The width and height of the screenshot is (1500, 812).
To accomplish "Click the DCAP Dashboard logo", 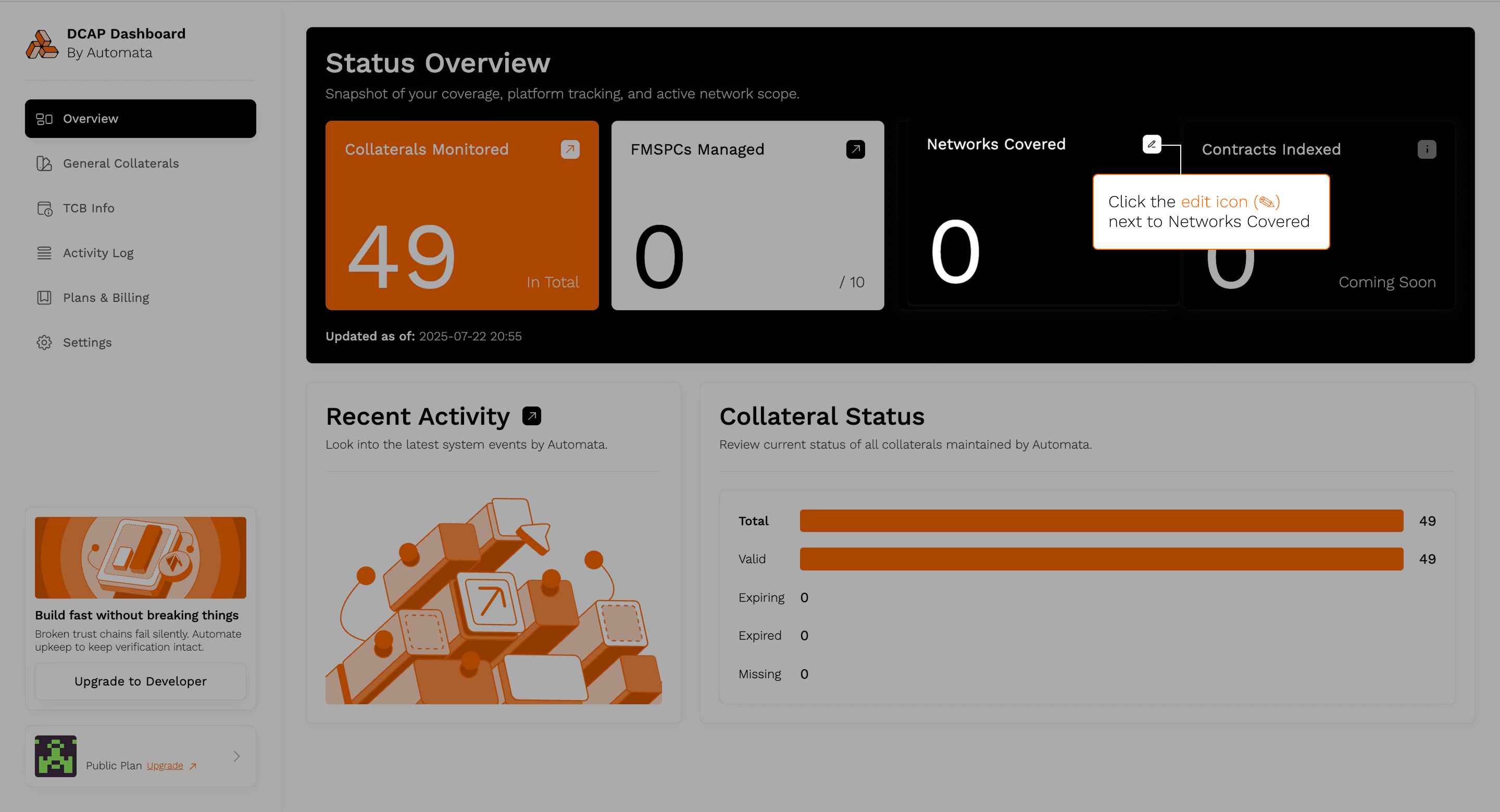I will click(x=43, y=44).
